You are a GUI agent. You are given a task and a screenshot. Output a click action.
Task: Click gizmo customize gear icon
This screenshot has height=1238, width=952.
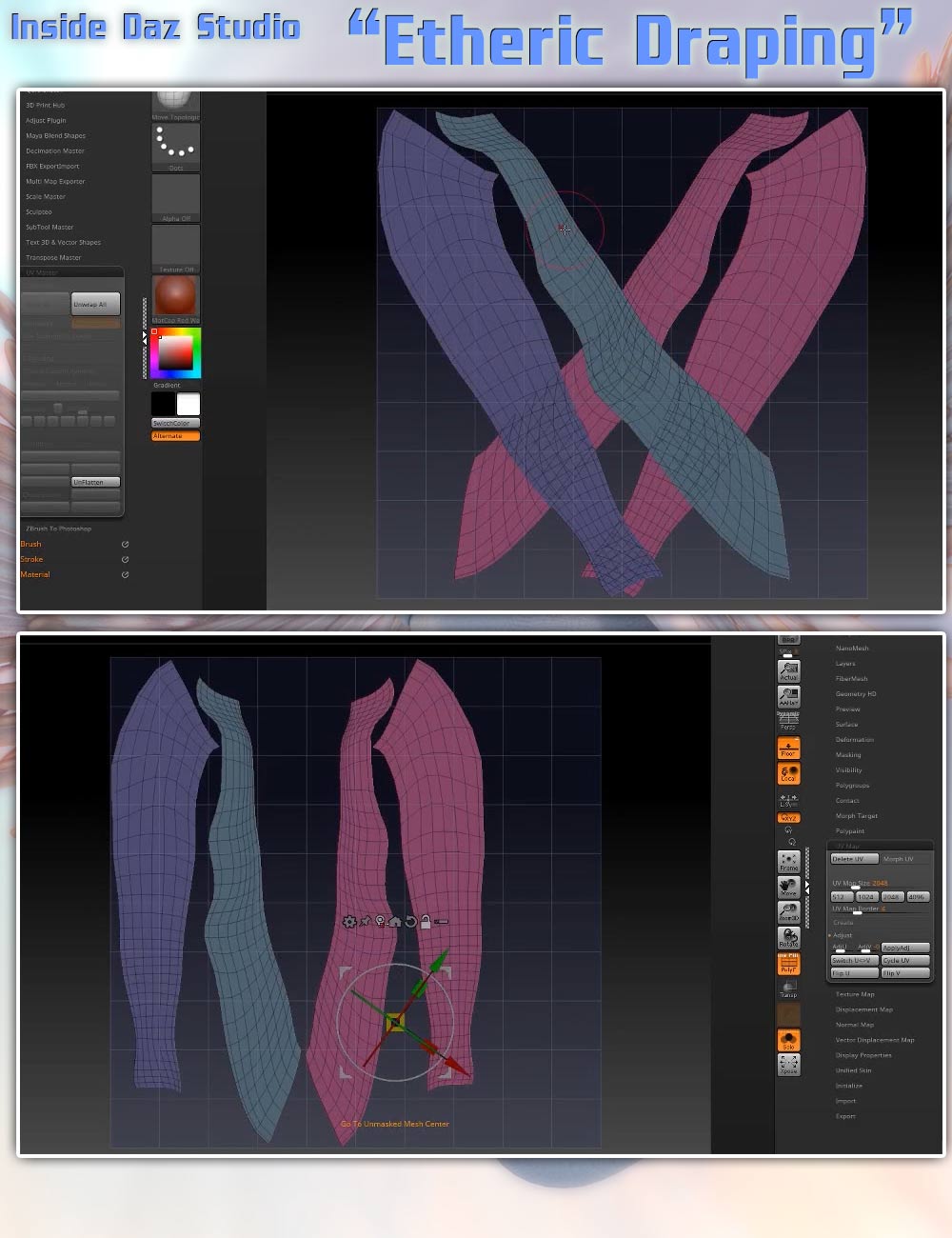pyautogui.click(x=349, y=922)
